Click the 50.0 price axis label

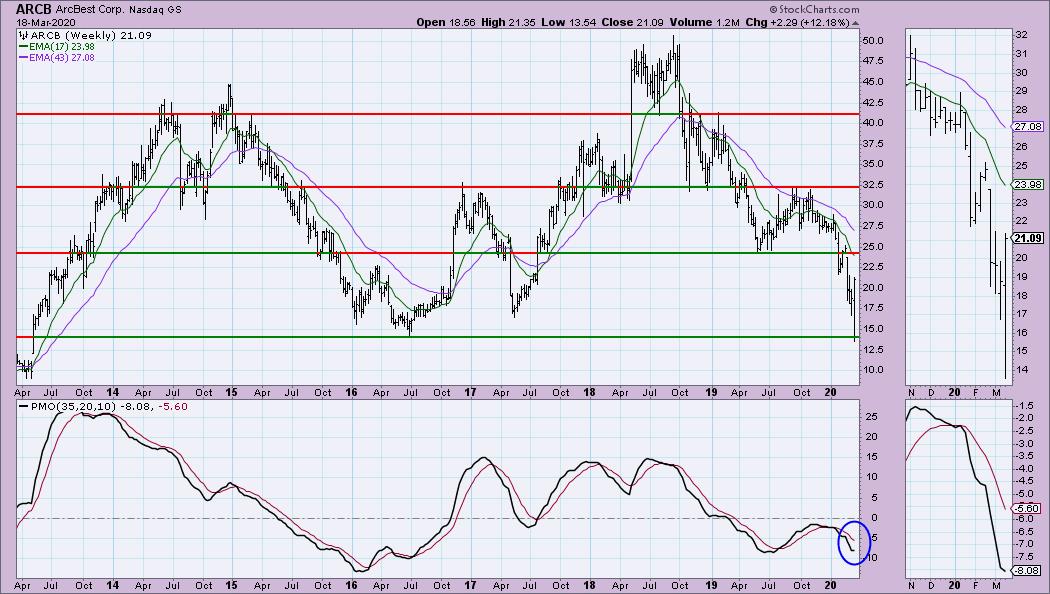click(x=874, y=40)
